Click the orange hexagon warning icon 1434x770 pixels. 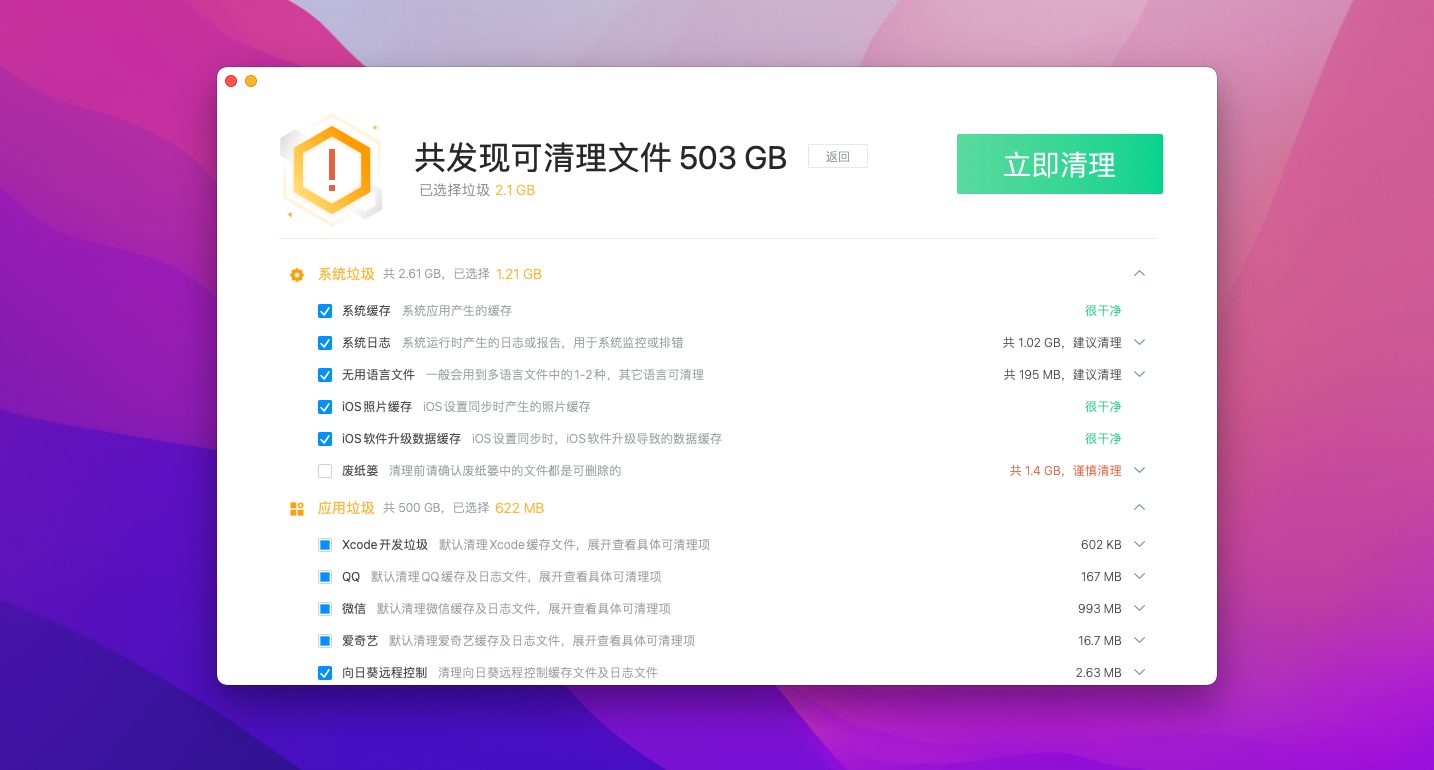tap(332, 170)
